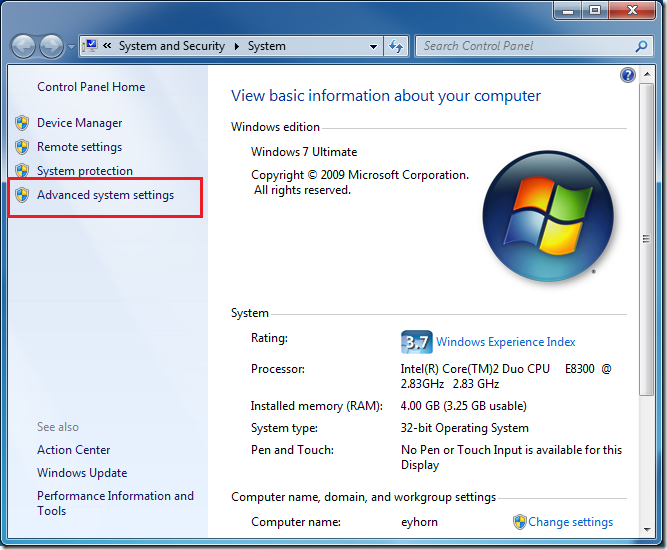Click Change settings link
The image size is (667, 550).
[570, 522]
